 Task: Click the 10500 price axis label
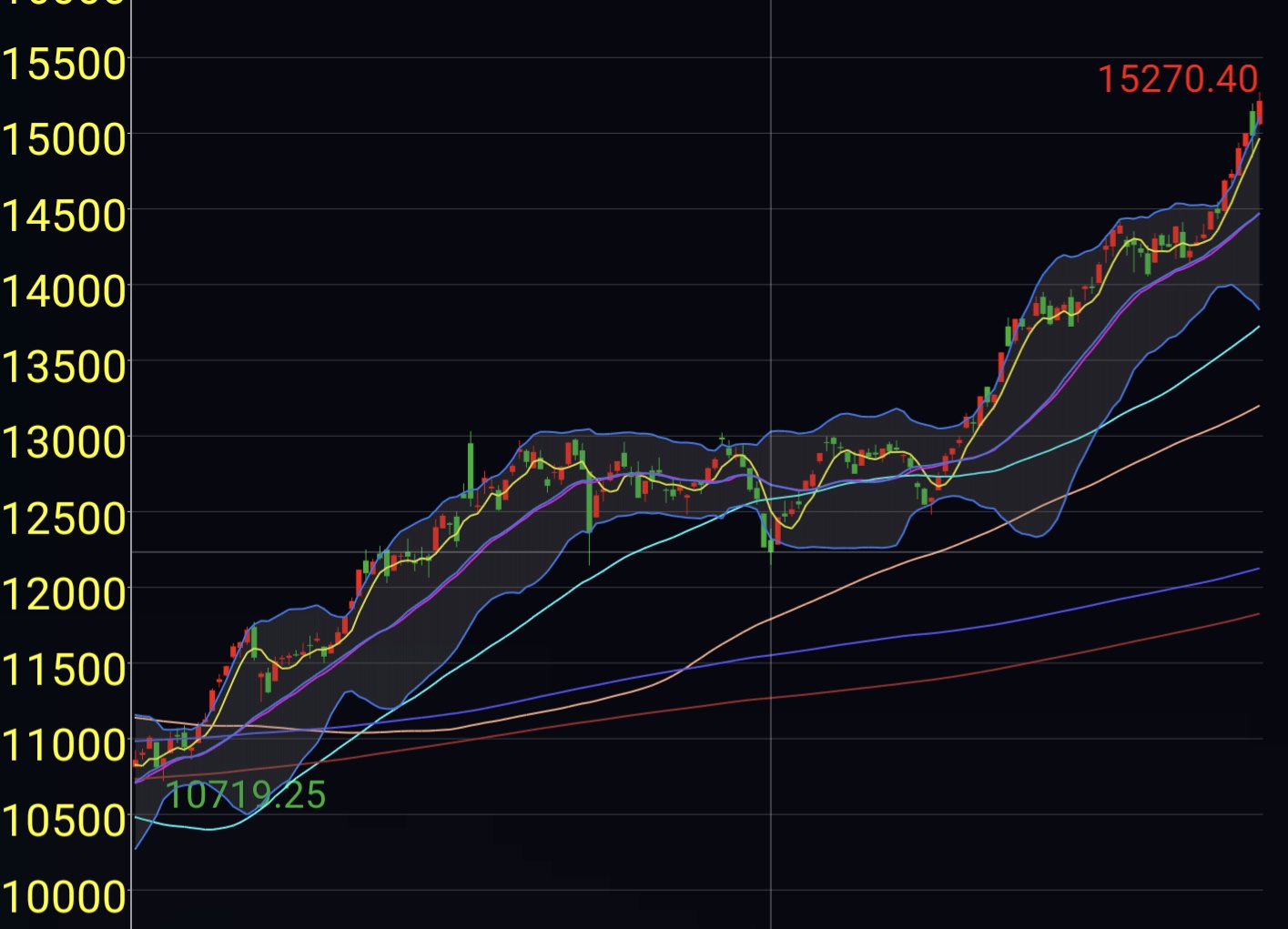point(63,821)
